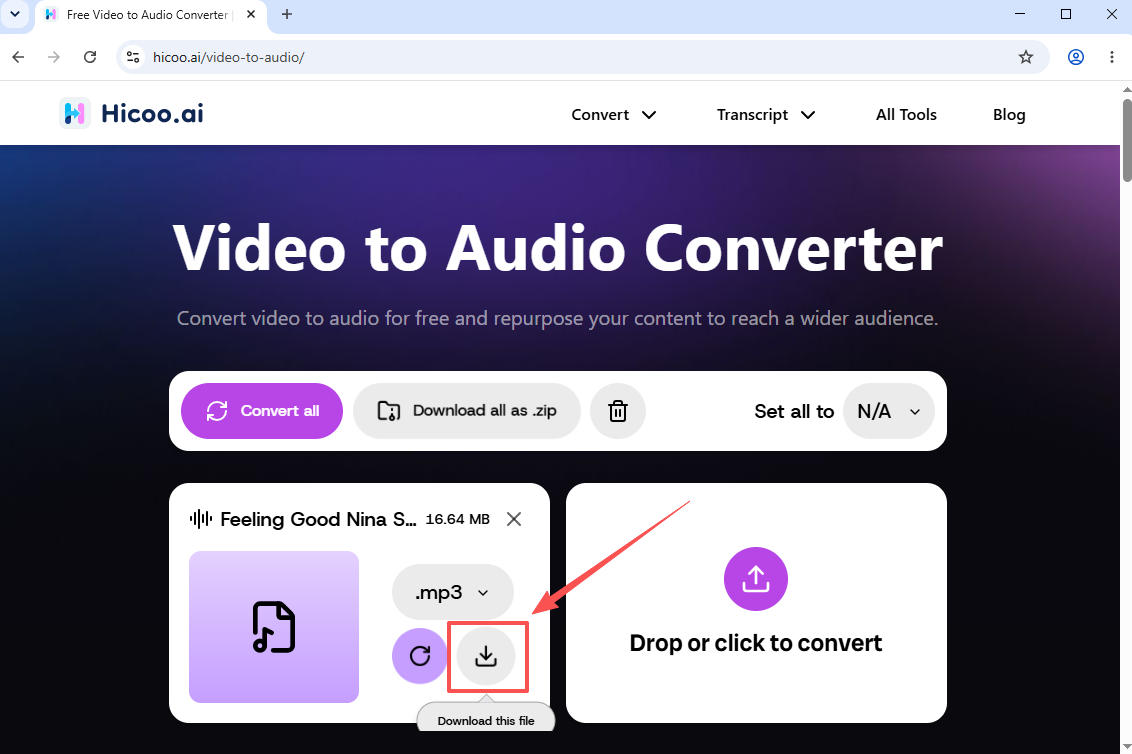Open the .mp3 format dropdown
This screenshot has height=754, width=1132.
[x=453, y=592]
